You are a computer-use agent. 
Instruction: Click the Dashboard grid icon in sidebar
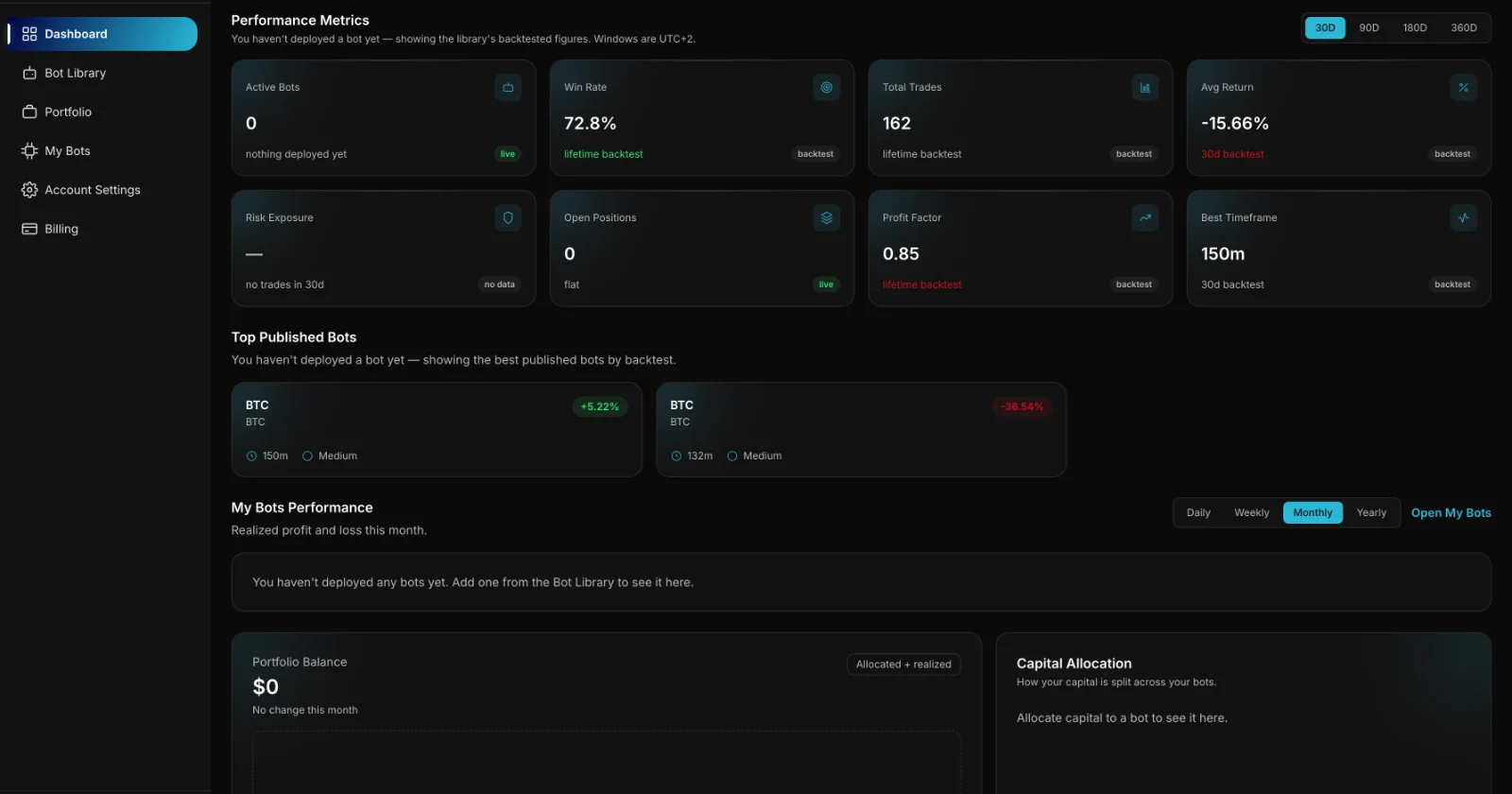pyautogui.click(x=29, y=34)
